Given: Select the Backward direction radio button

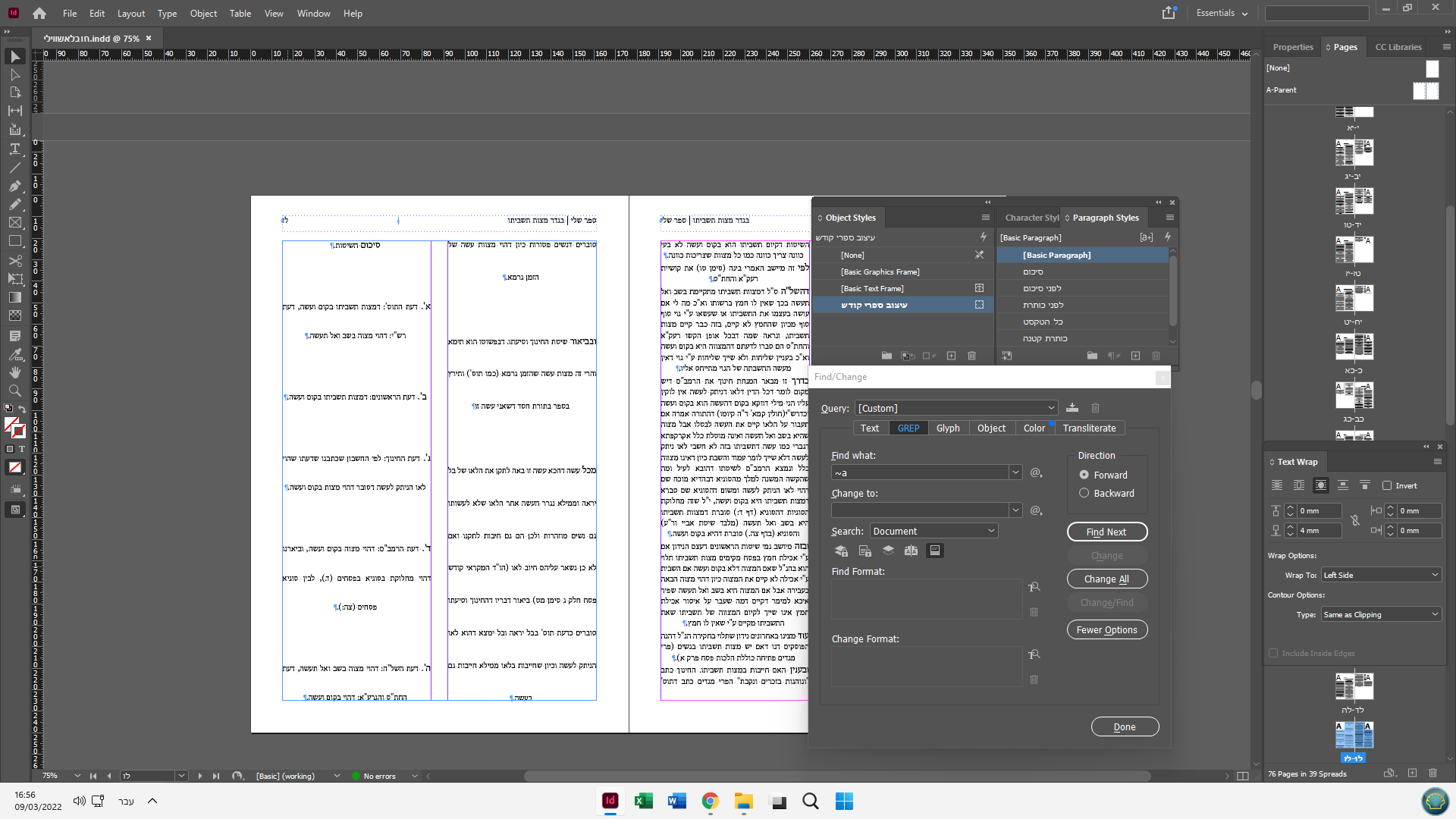Looking at the screenshot, I should [x=1084, y=493].
